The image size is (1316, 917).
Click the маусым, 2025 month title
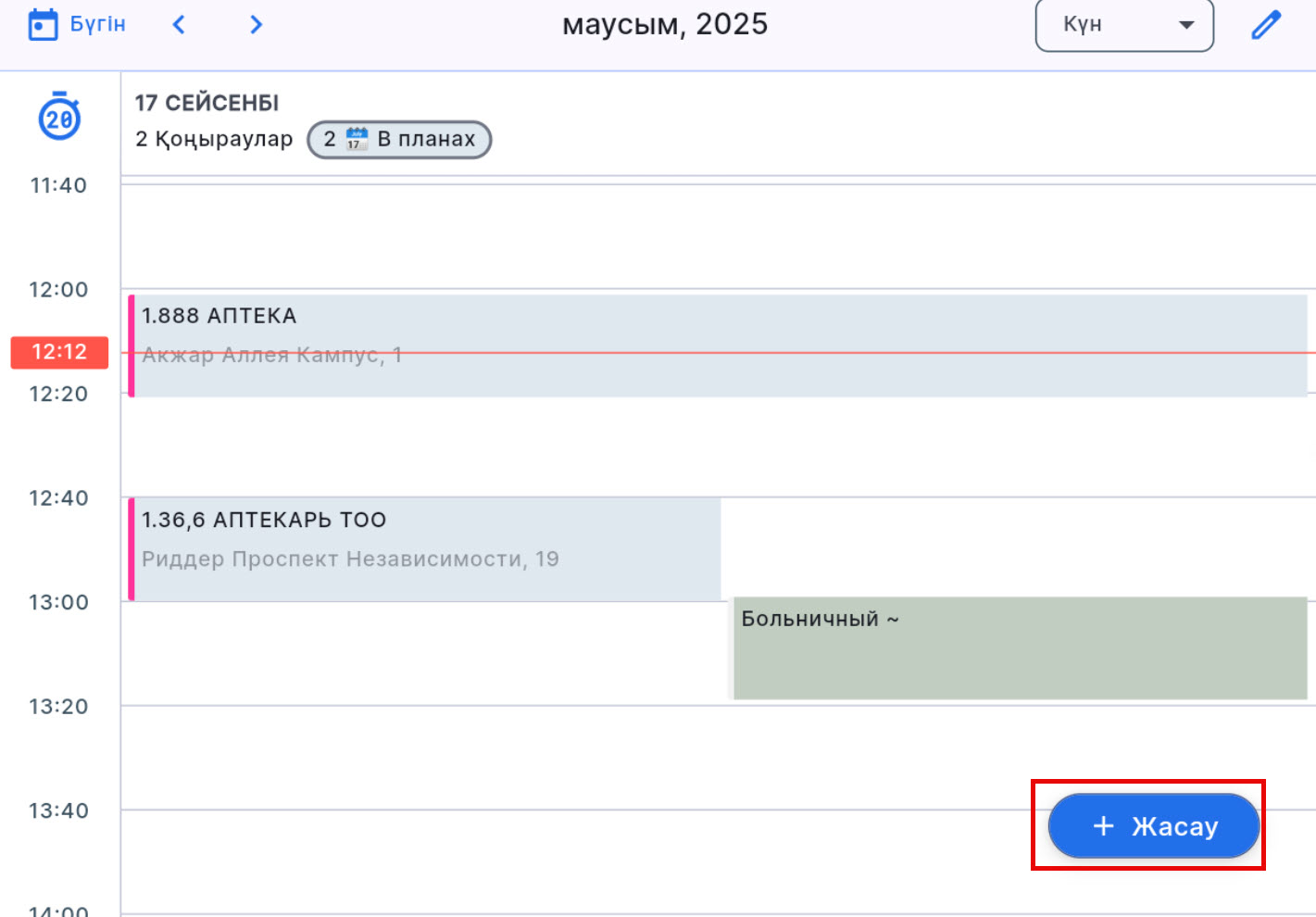coord(665,24)
